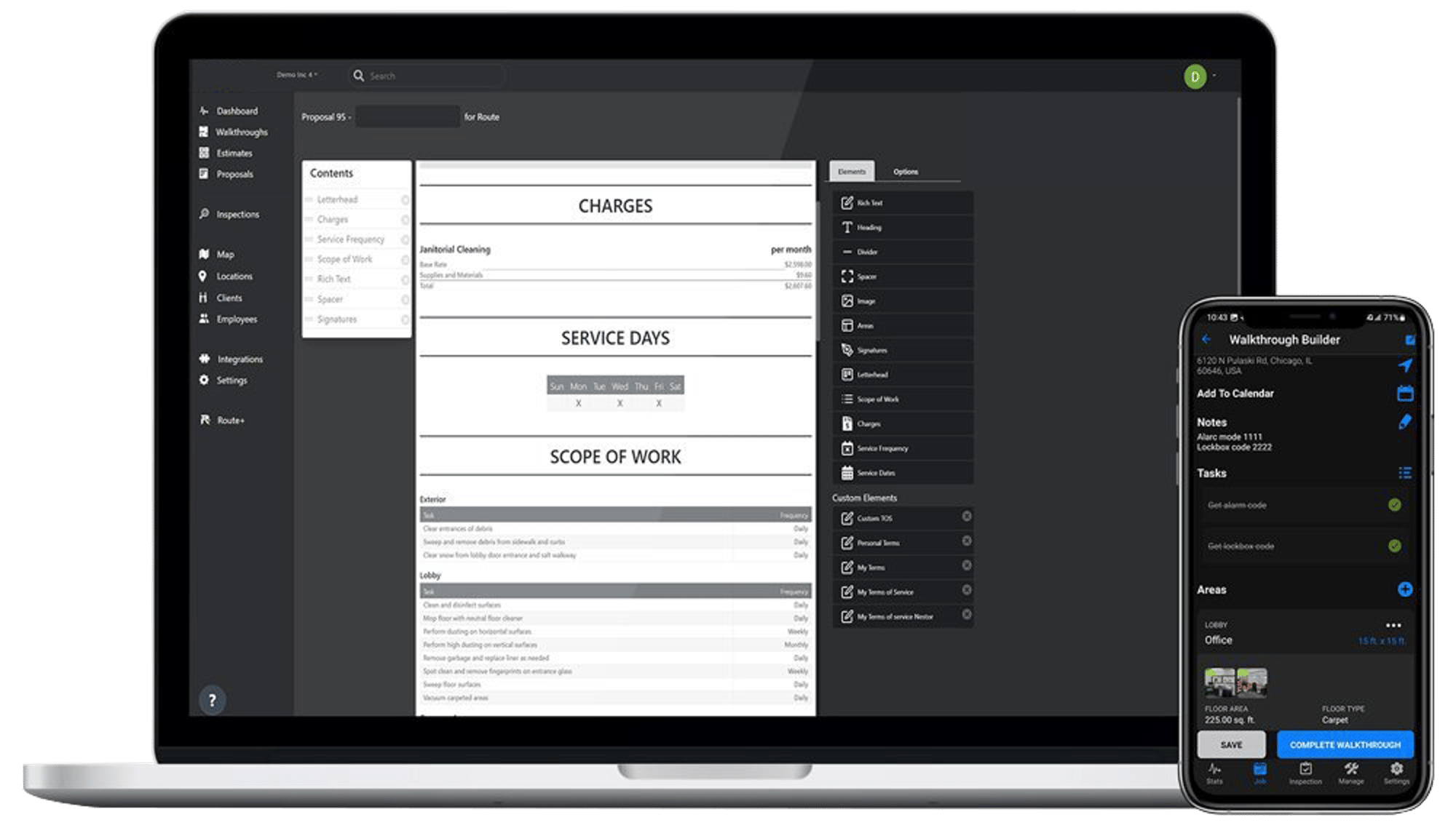
Task: Click the proposal name field before 'for Route'
Action: coord(408,116)
